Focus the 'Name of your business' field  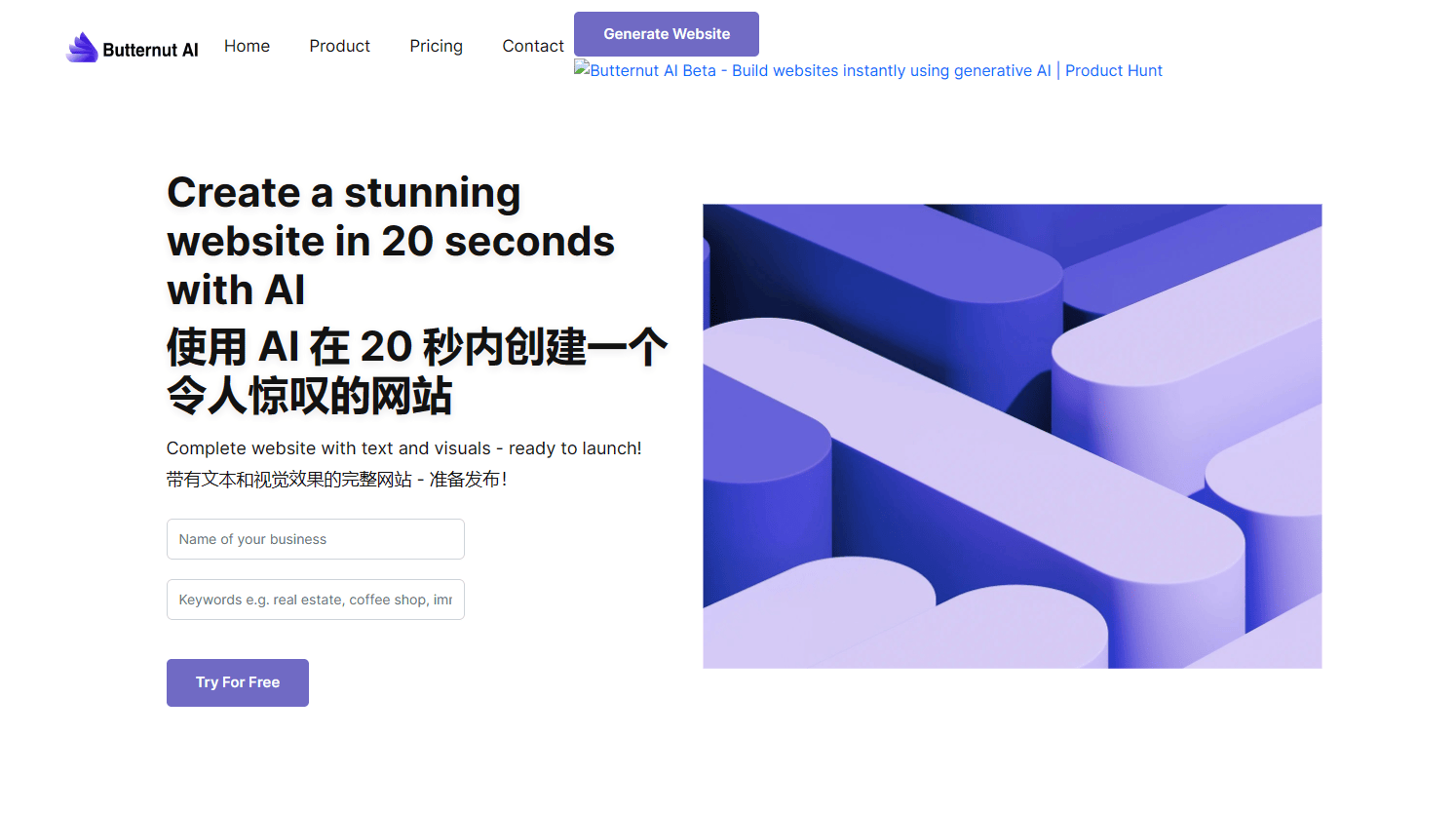coord(315,539)
